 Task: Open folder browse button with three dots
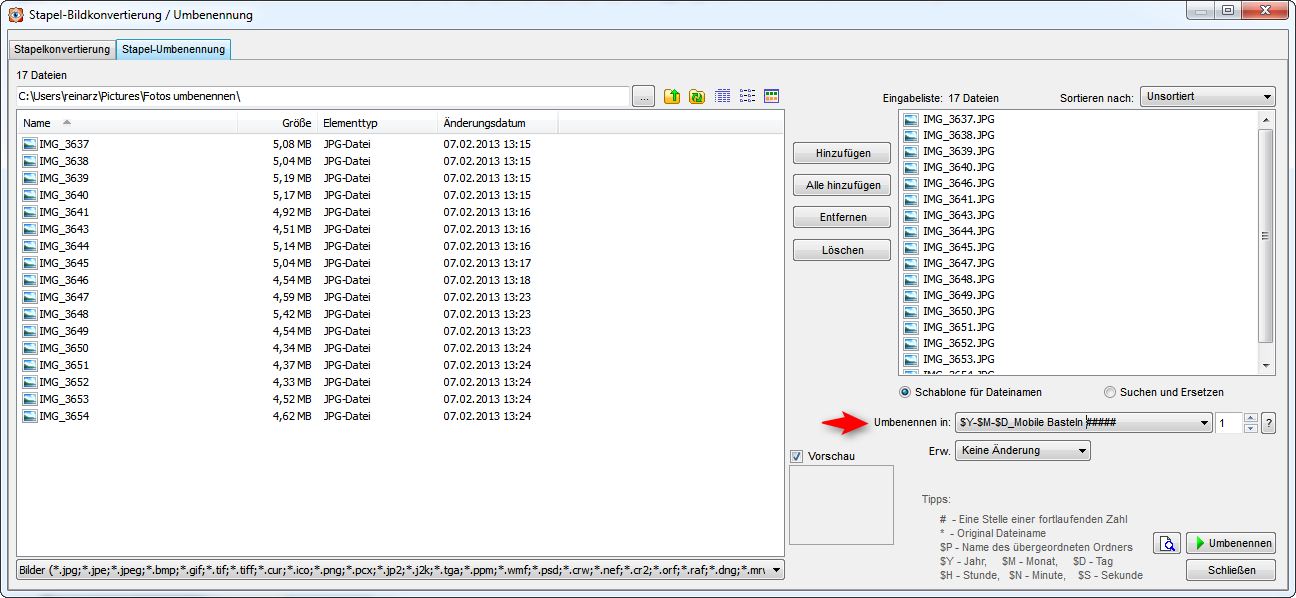pyautogui.click(x=644, y=96)
